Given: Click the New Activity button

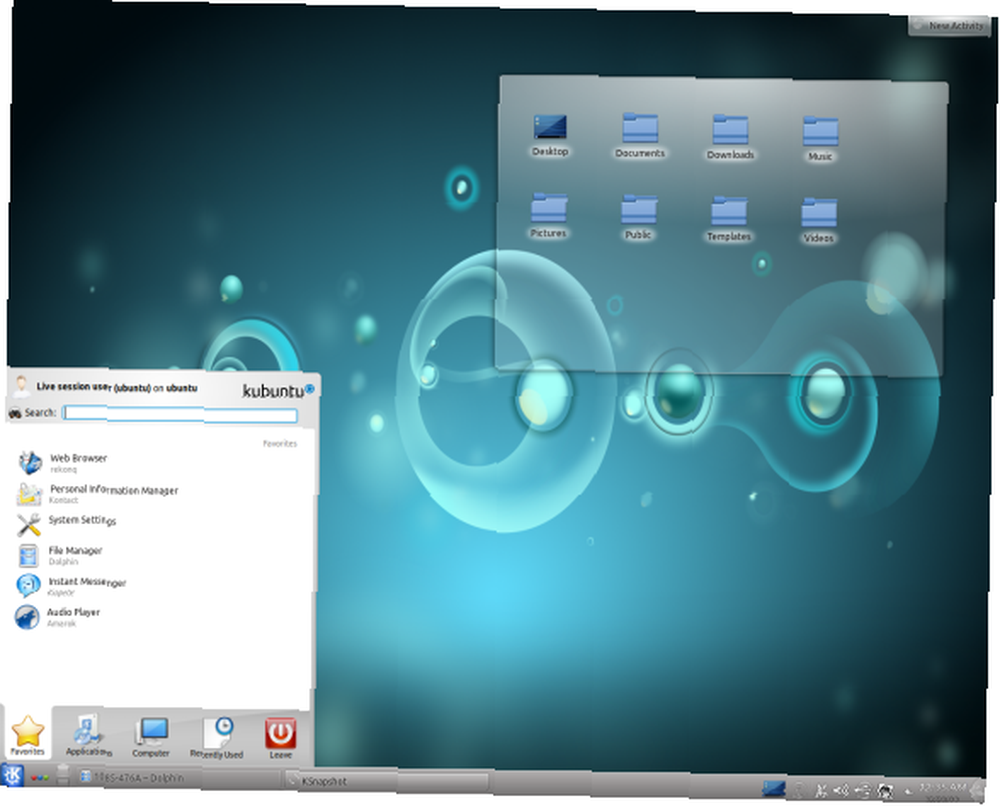Looking at the screenshot, I should coord(948,26).
